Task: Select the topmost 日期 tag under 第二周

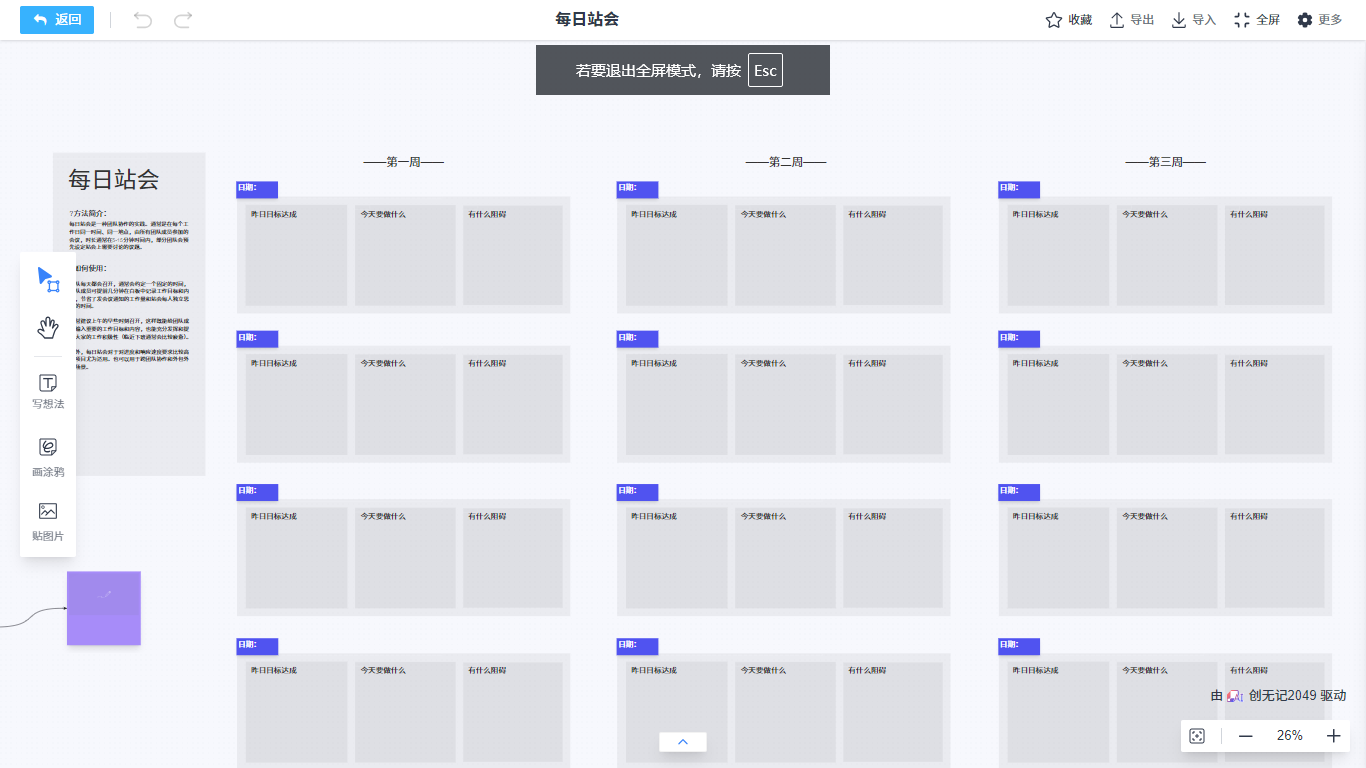Action: [x=637, y=189]
